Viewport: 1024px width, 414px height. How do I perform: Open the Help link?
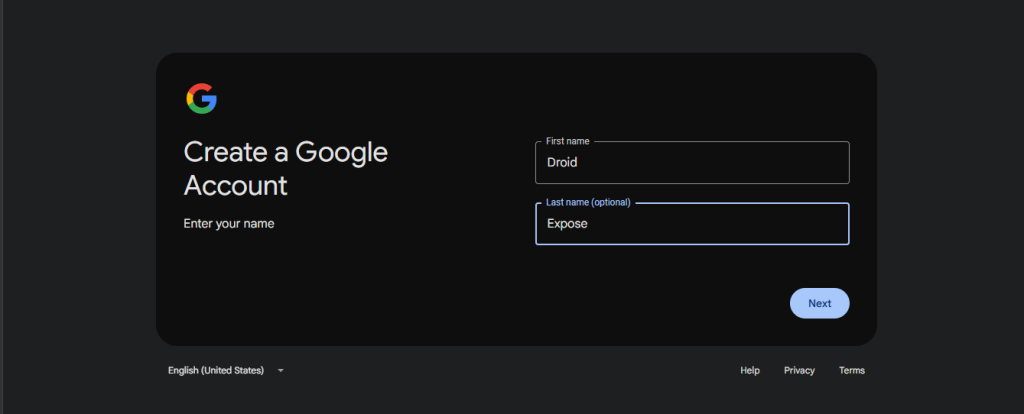(750, 370)
